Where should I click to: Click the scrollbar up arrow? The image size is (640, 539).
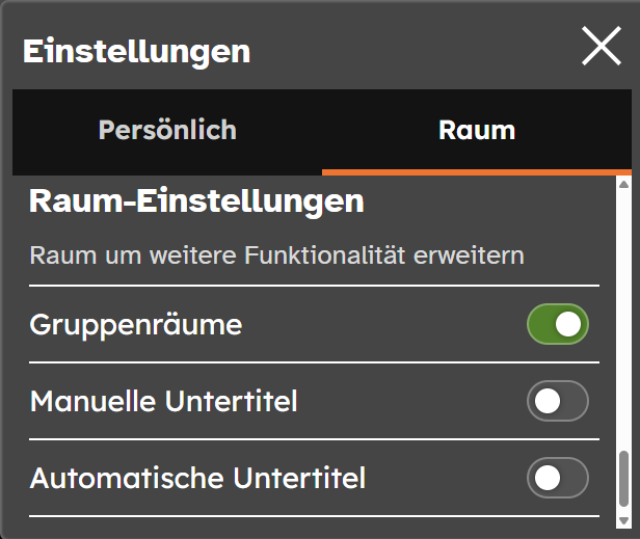625,184
